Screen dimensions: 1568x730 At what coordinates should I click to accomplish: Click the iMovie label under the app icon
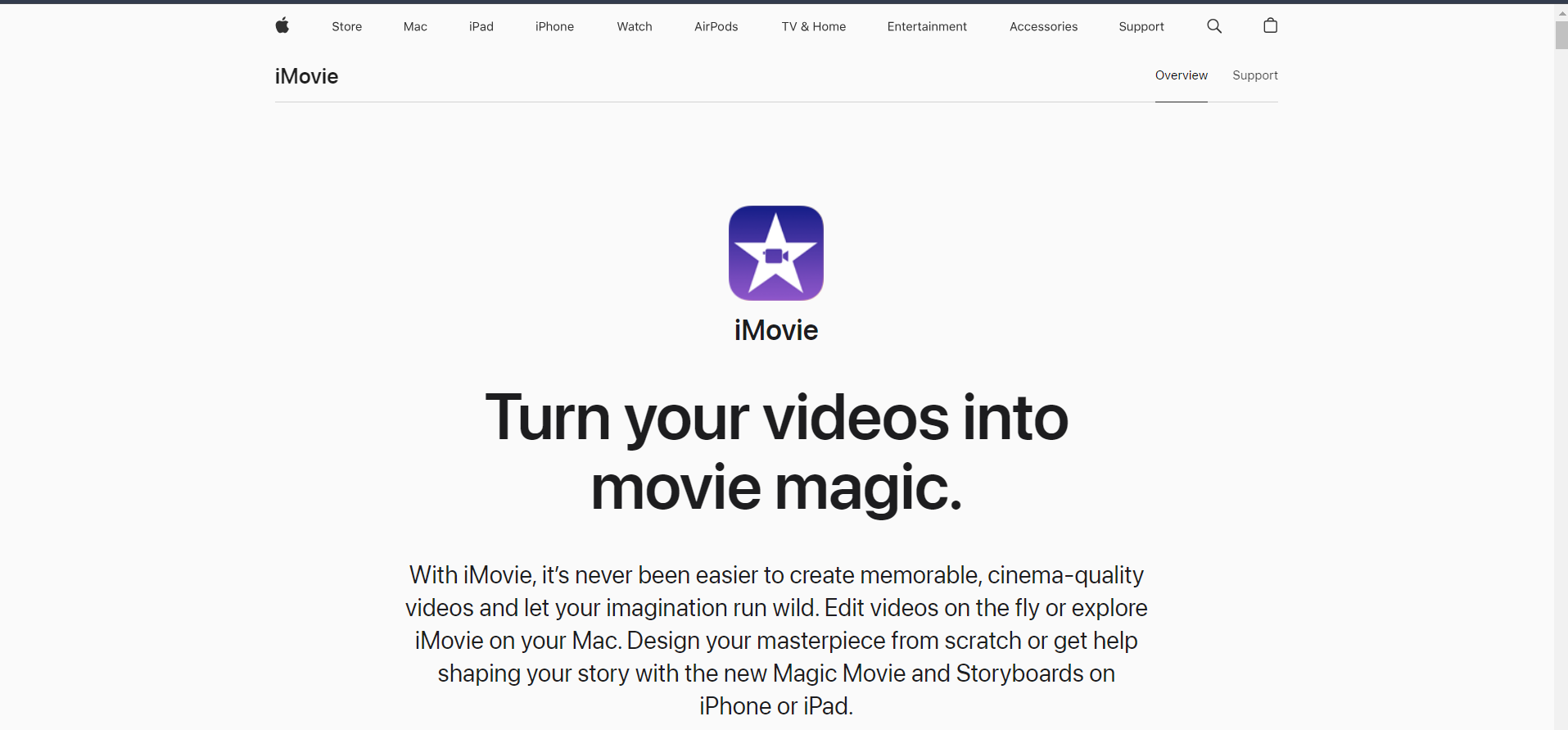coord(776,330)
